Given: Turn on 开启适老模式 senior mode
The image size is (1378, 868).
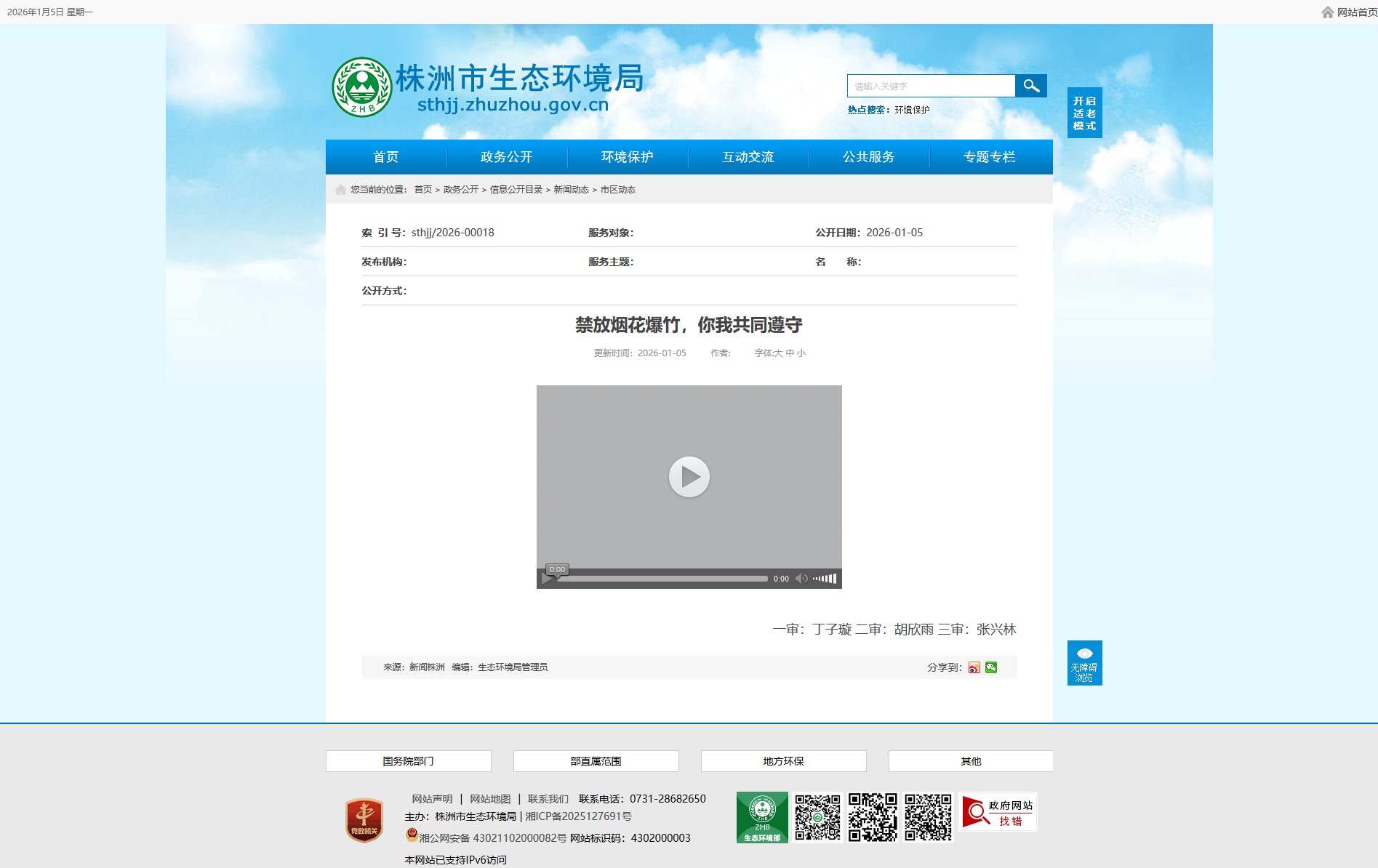Looking at the screenshot, I should pos(1084,113).
